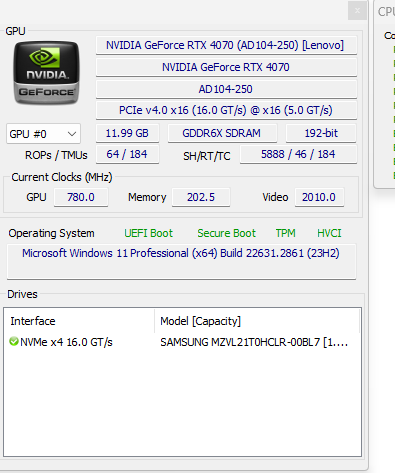Image resolution: width=395 pixels, height=473 pixels.
Task: Click the Video clock value 2010.0
Action: (319, 197)
